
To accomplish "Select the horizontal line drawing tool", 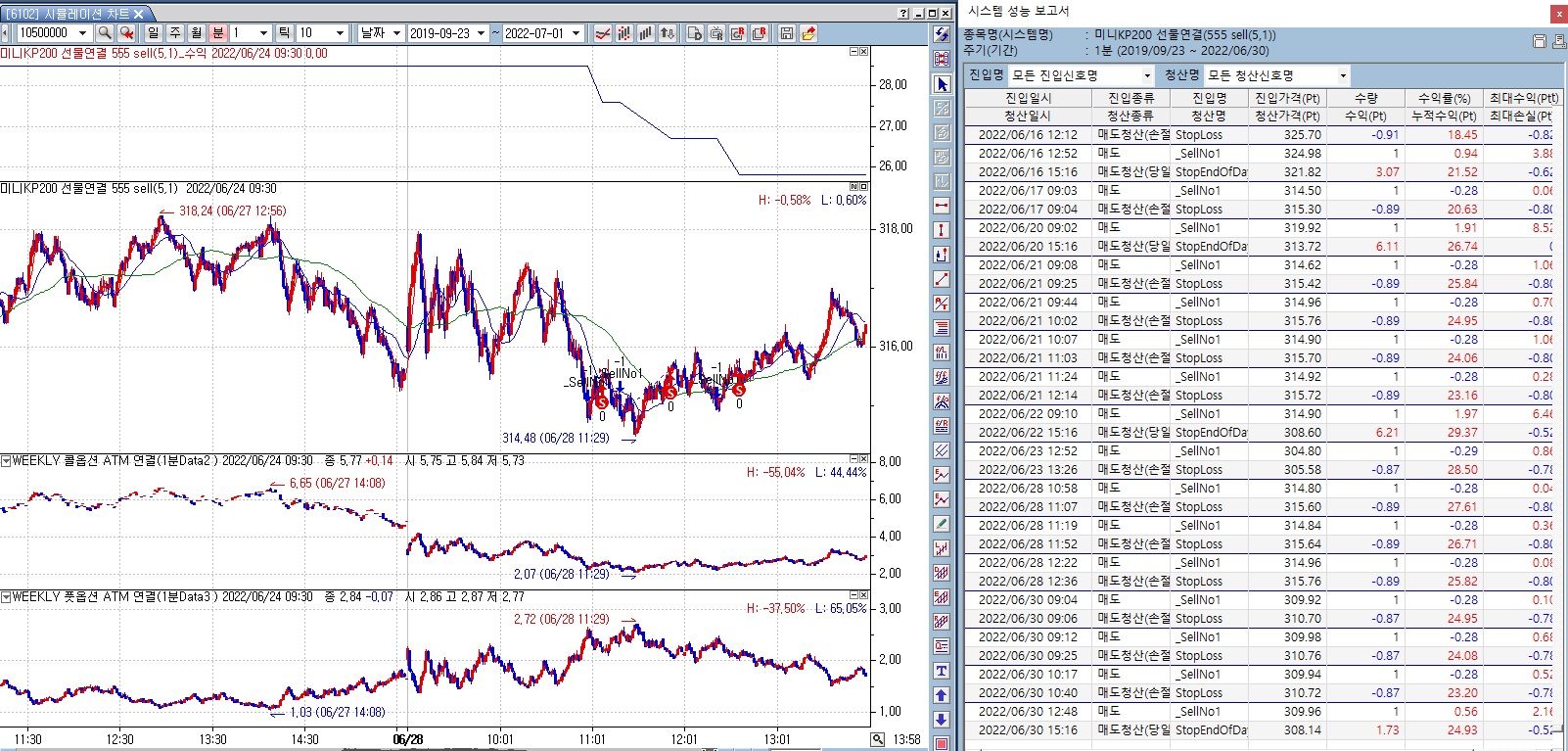I will tap(942, 206).
